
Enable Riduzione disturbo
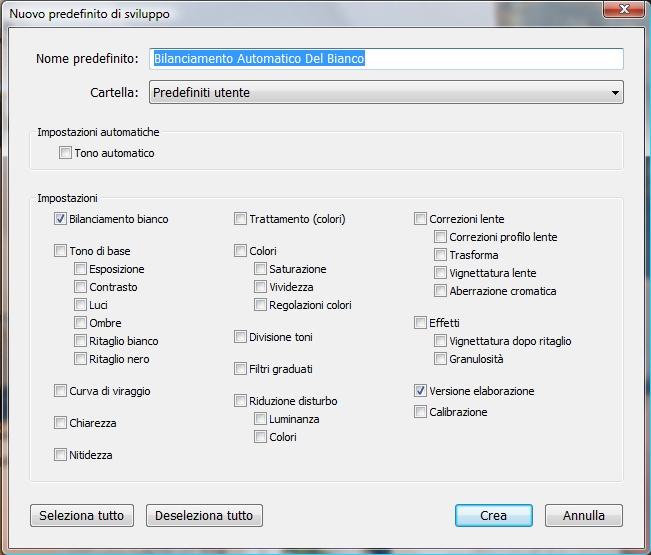click(240, 401)
